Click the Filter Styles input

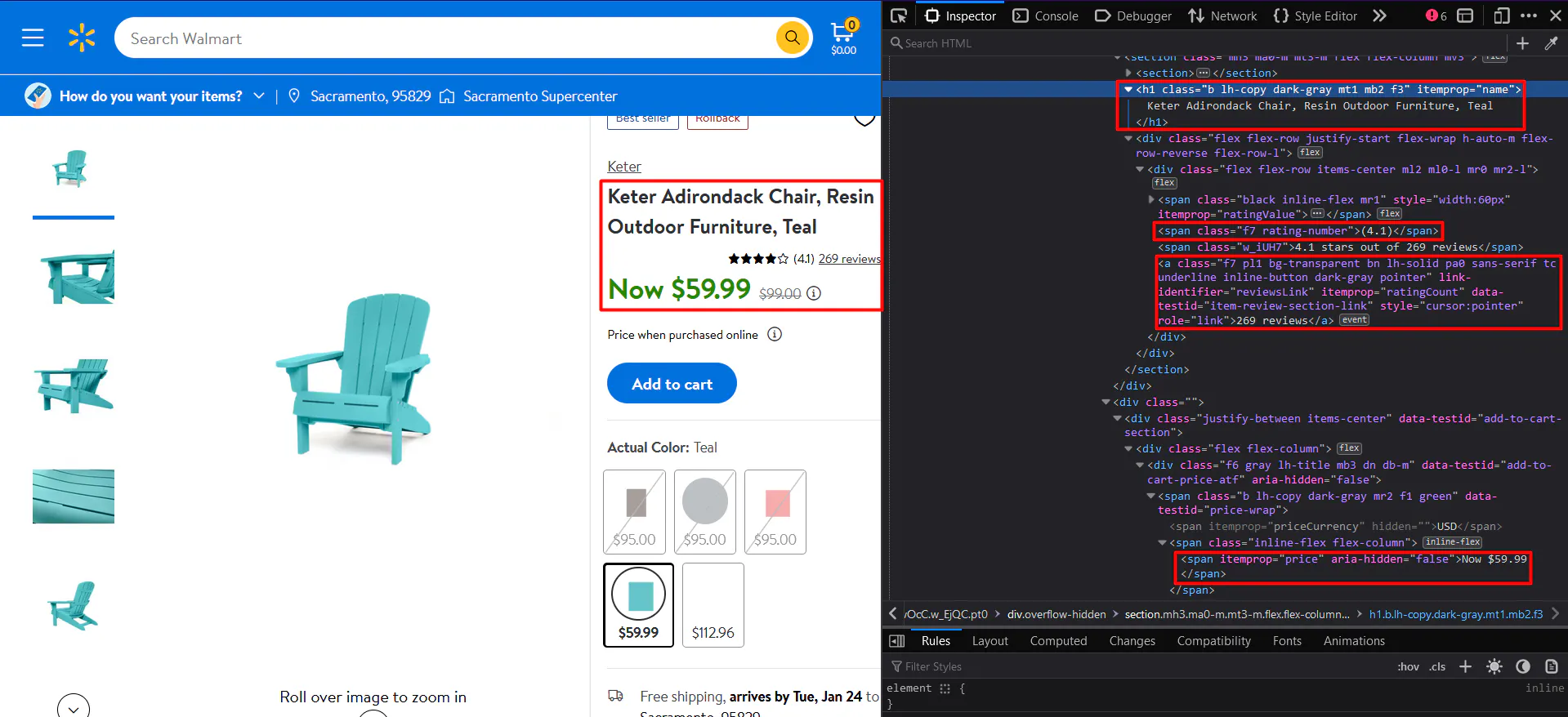1136,666
